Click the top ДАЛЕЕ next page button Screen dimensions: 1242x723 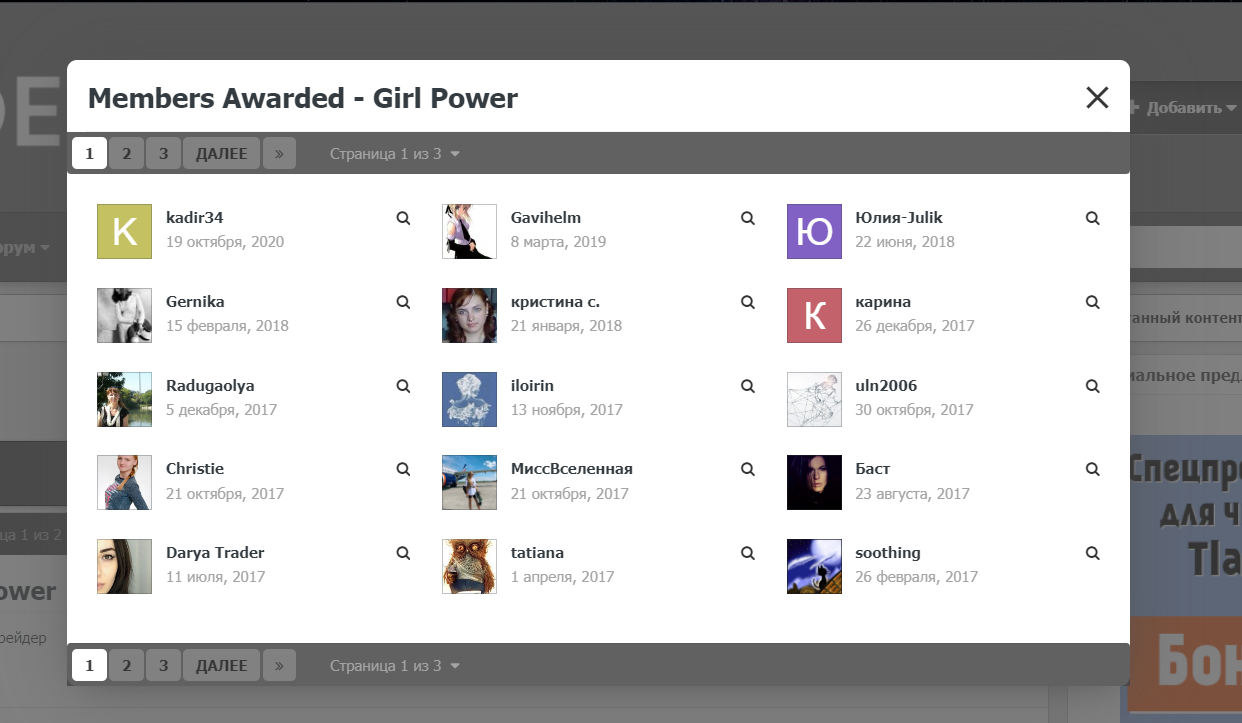click(222, 154)
